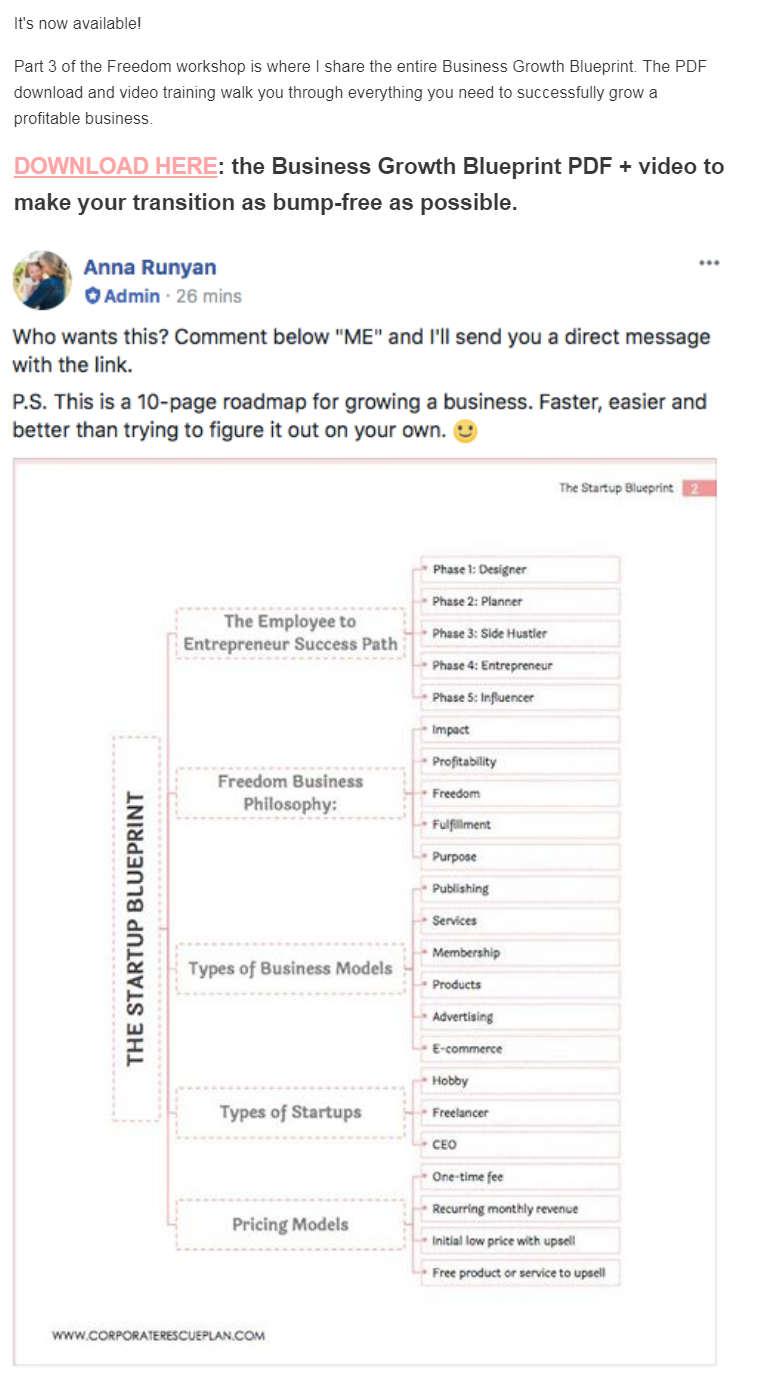
Task: Click the Pricing Models branch
Action: click(x=289, y=1224)
